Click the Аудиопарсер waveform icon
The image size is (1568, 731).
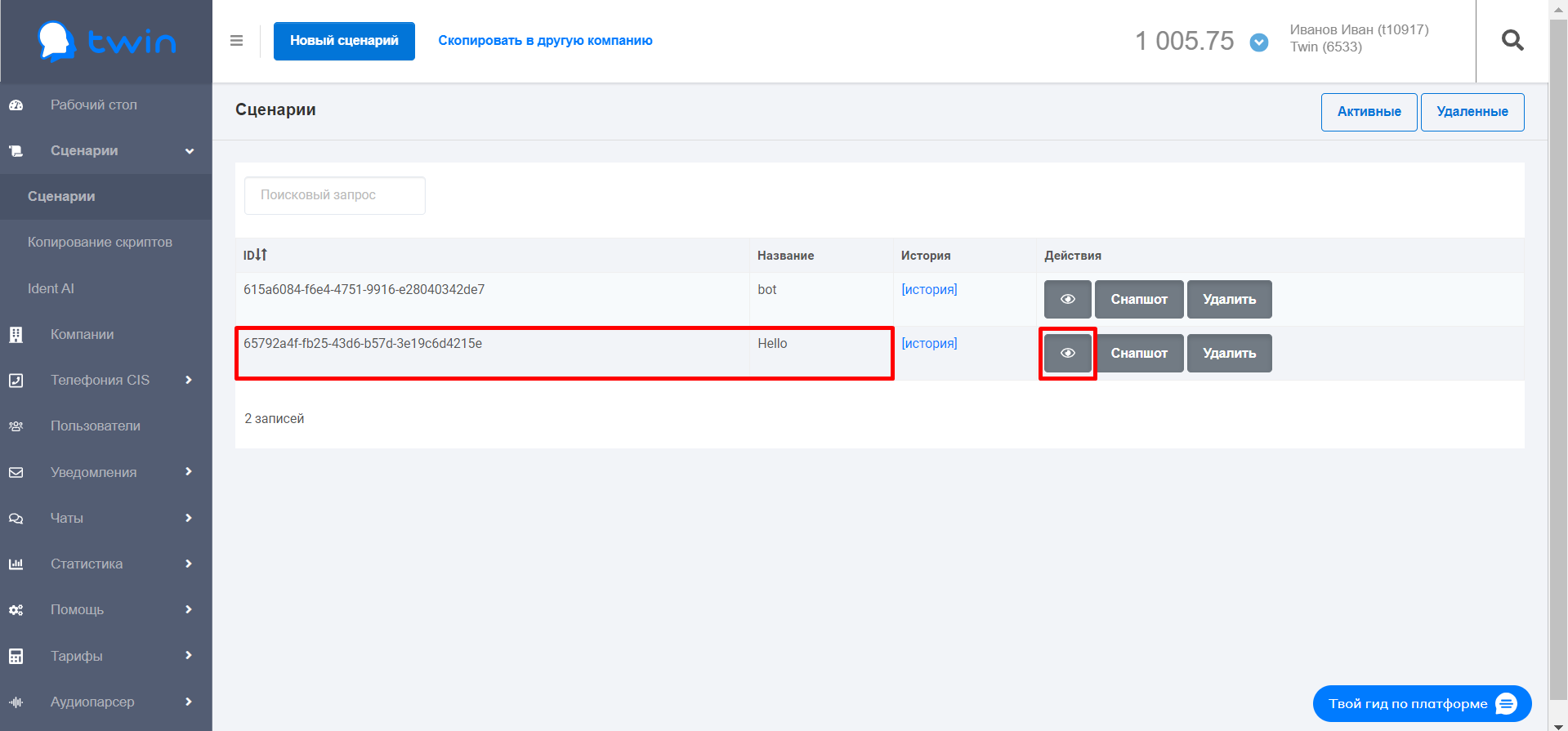[x=16, y=702]
